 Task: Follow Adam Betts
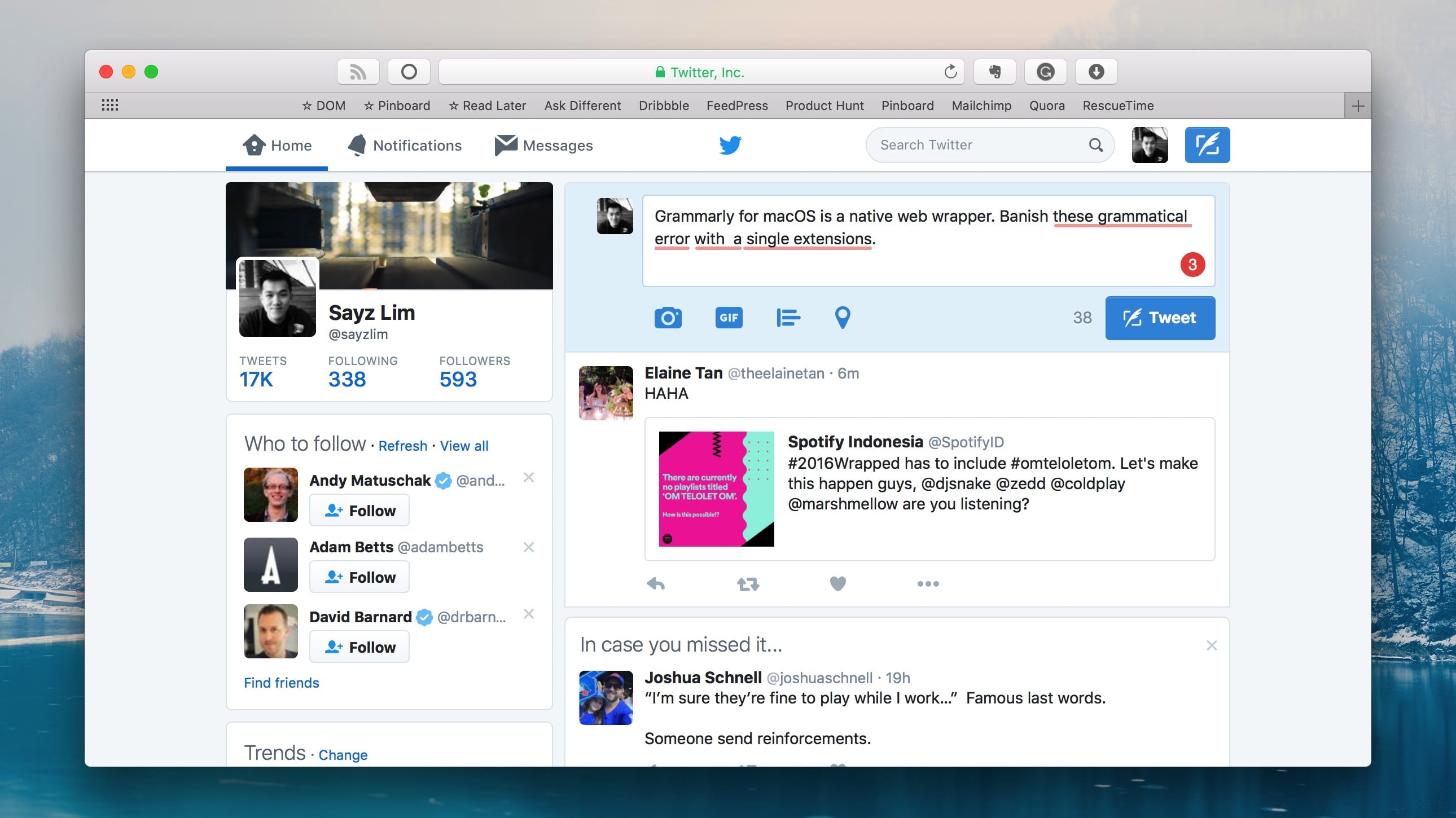point(359,577)
